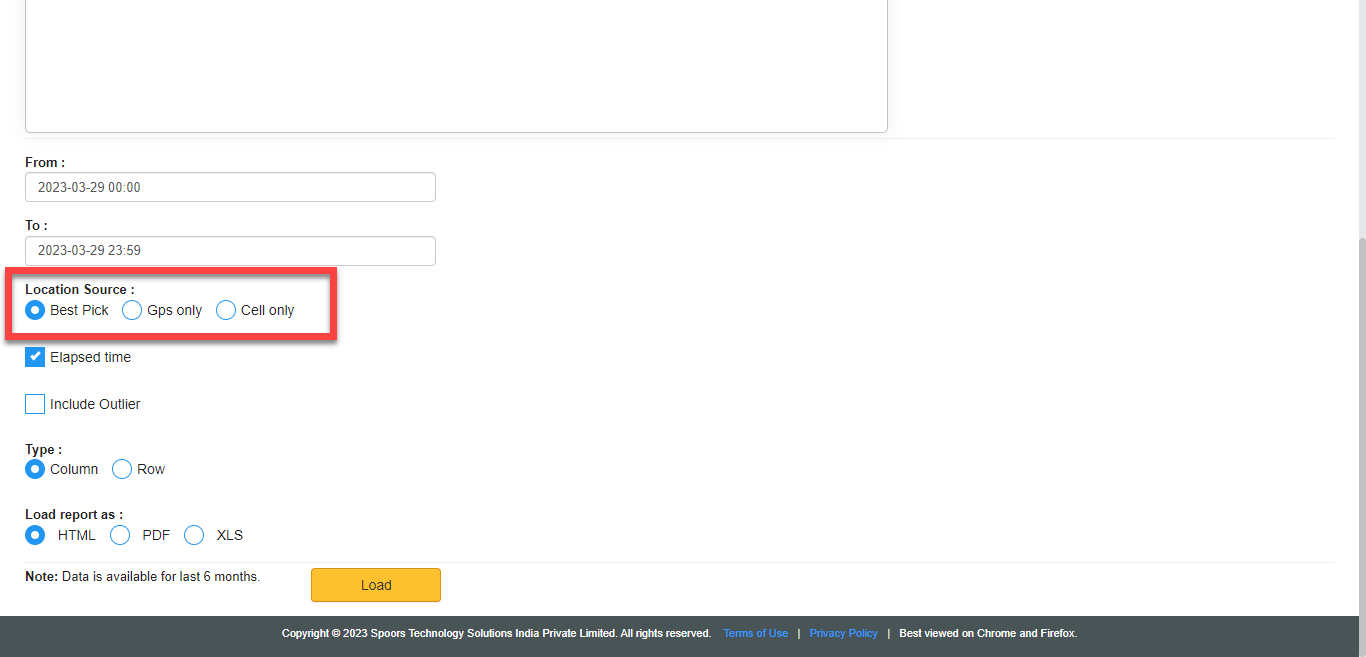Enable the Include Outlier checkbox
This screenshot has height=657, width=1366.
(35, 404)
